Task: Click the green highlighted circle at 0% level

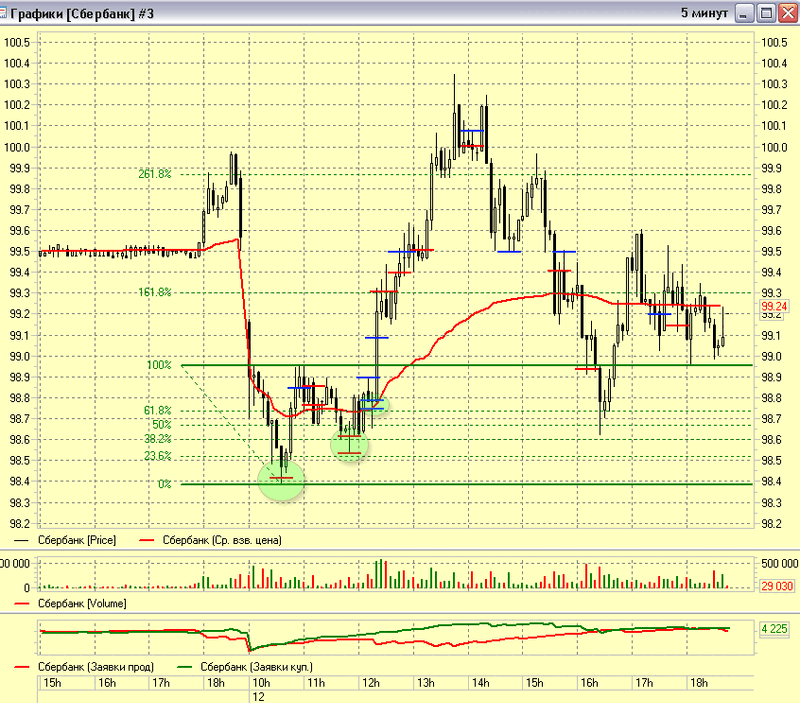Action: (x=281, y=479)
